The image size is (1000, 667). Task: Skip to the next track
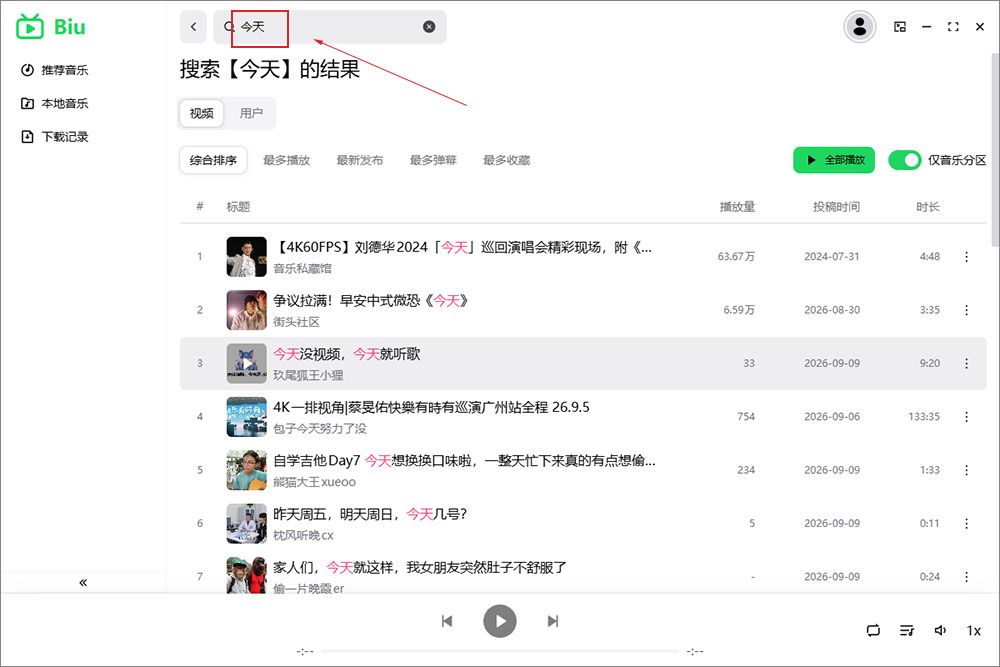click(553, 621)
